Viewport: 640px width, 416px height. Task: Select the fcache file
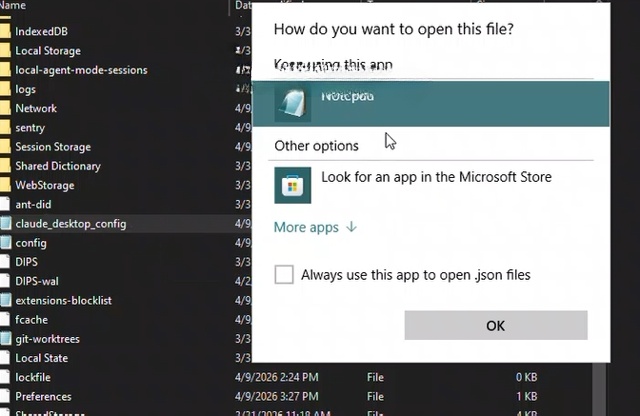31,319
